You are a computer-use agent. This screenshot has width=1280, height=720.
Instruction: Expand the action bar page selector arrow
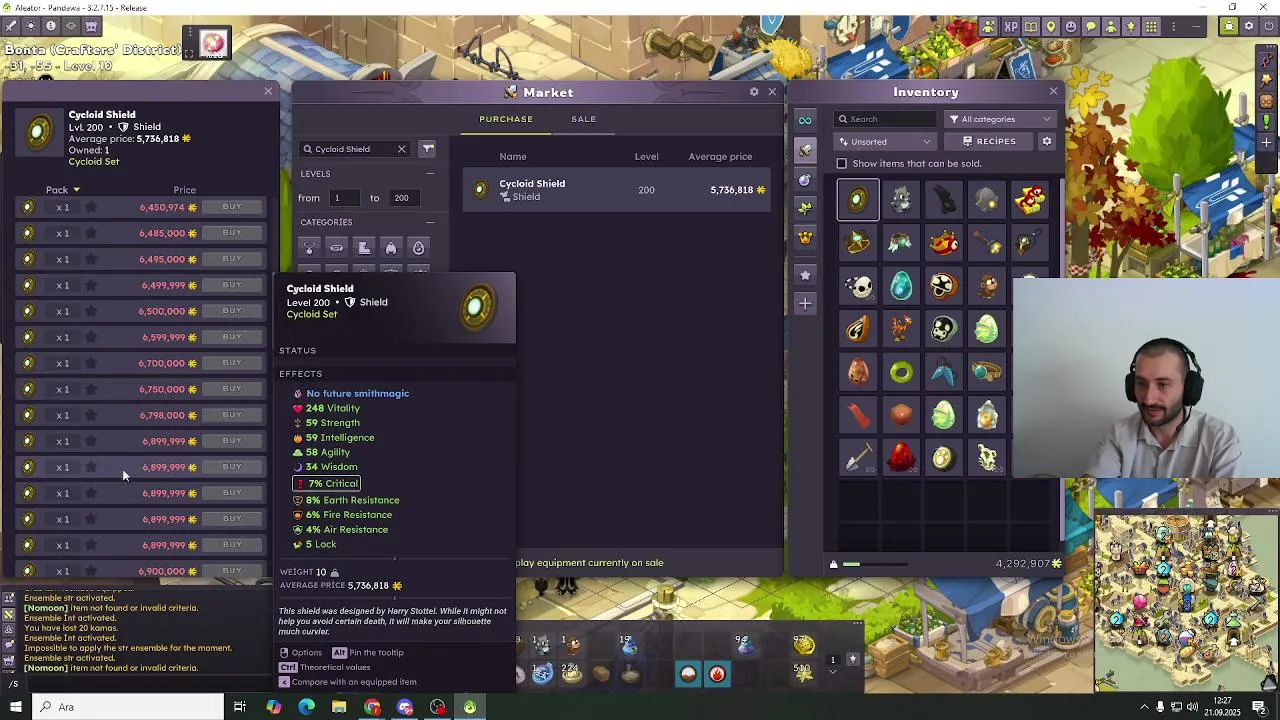(832, 672)
